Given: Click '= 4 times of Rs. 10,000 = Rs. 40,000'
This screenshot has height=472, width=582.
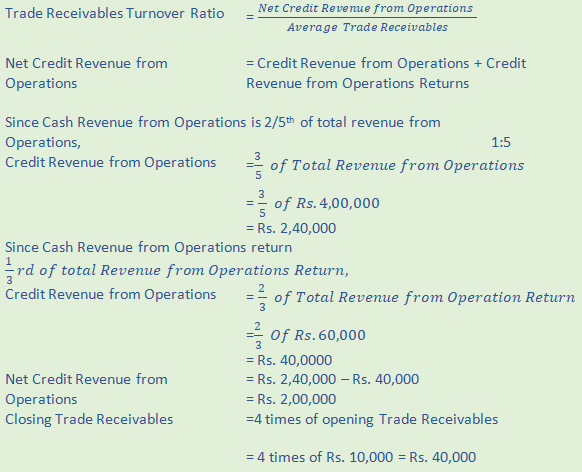Looking at the screenshot, I should pos(361,457).
